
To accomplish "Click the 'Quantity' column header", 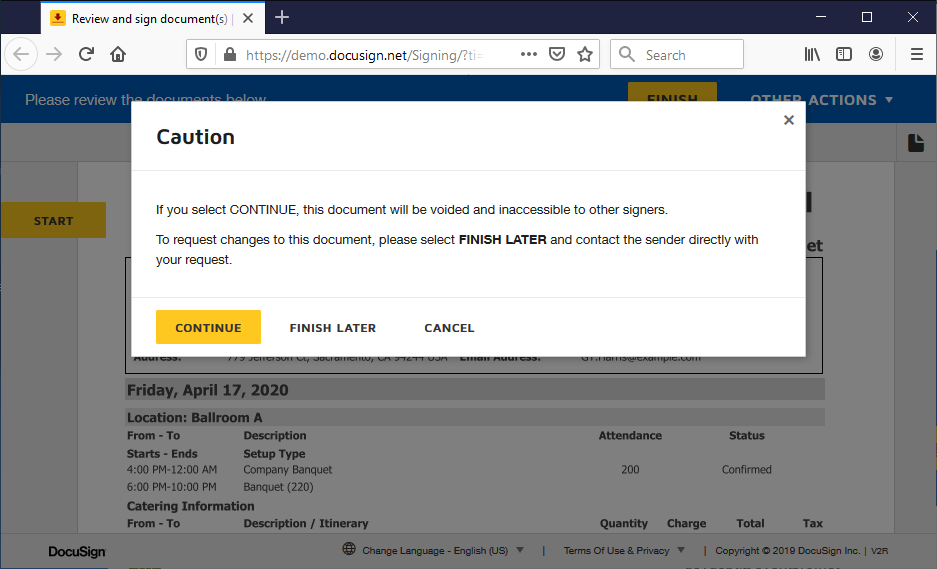I will [x=623, y=524].
